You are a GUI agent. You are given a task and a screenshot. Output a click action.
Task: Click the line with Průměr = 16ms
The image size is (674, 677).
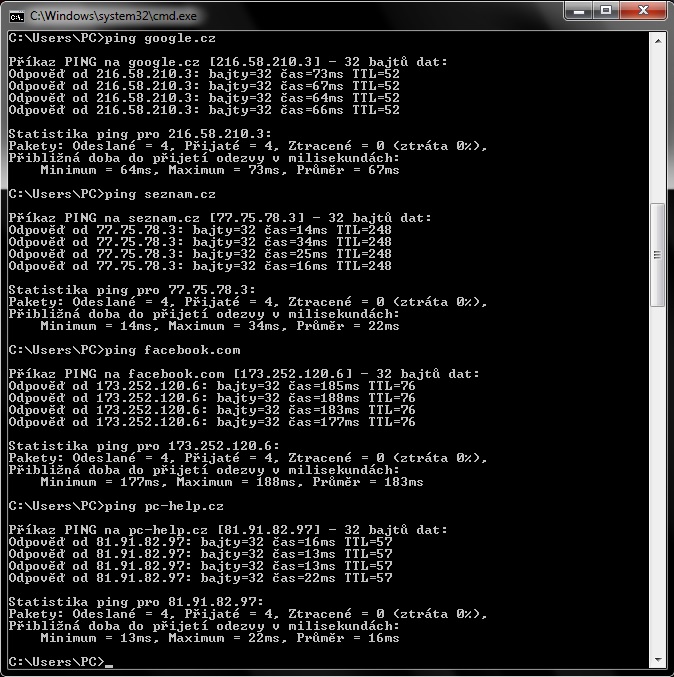point(220,638)
